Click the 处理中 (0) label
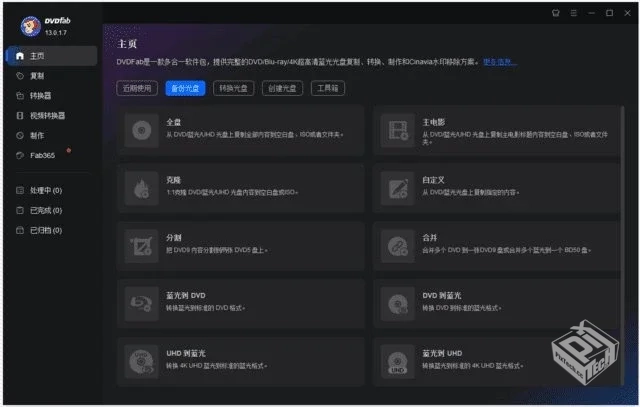The height and width of the screenshot is (407, 640). coord(46,190)
